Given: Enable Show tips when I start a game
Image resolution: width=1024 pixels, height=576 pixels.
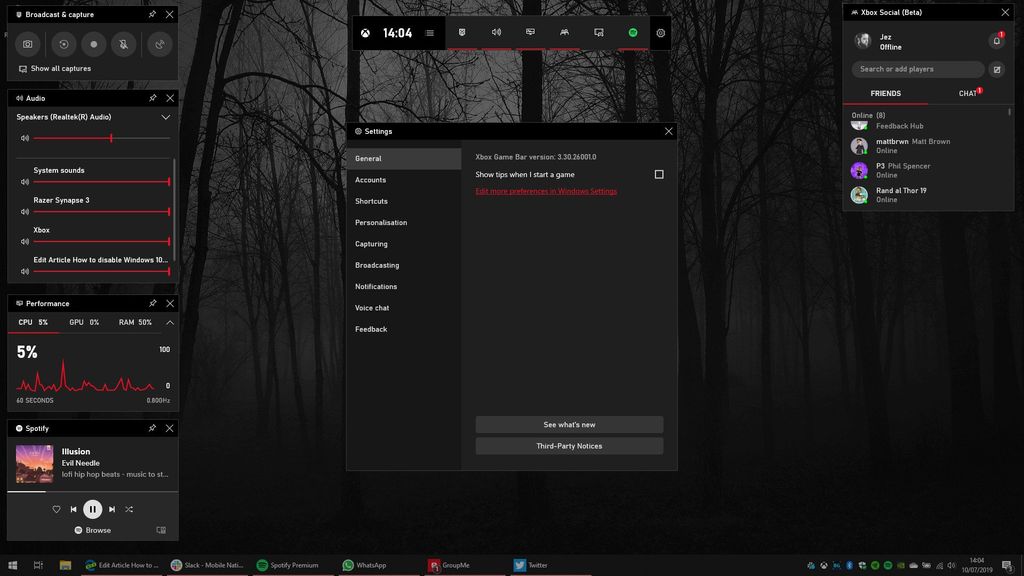Looking at the screenshot, I should [x=659, y=173].
